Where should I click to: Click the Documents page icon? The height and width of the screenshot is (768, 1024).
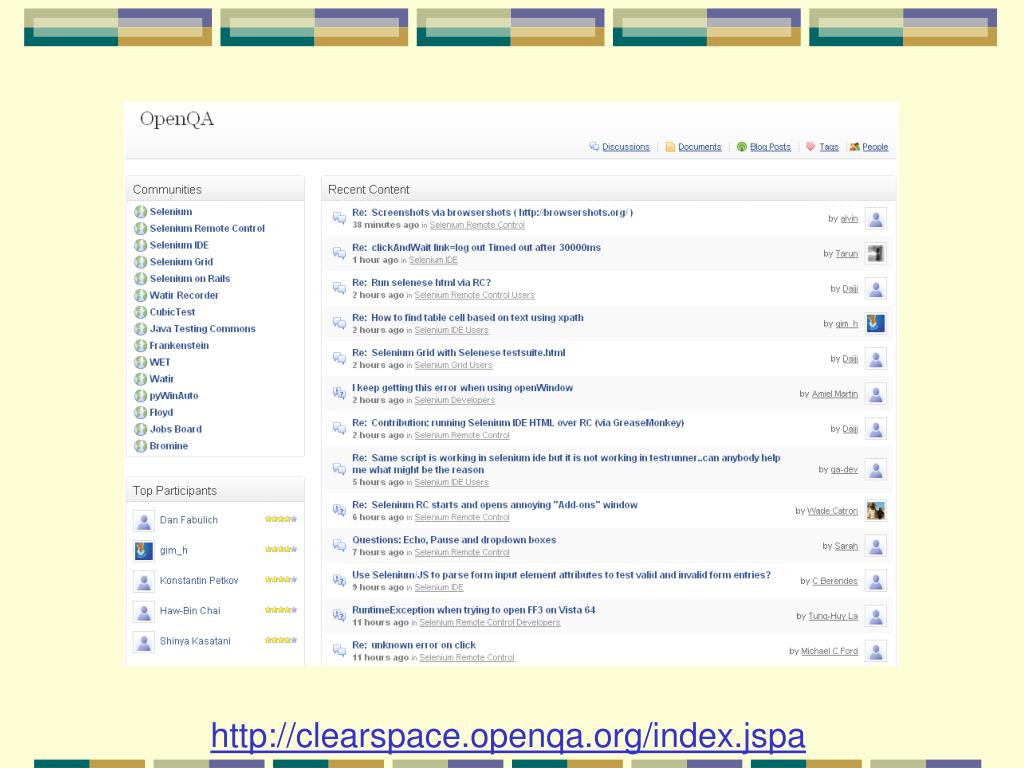[x=670, y=147]
